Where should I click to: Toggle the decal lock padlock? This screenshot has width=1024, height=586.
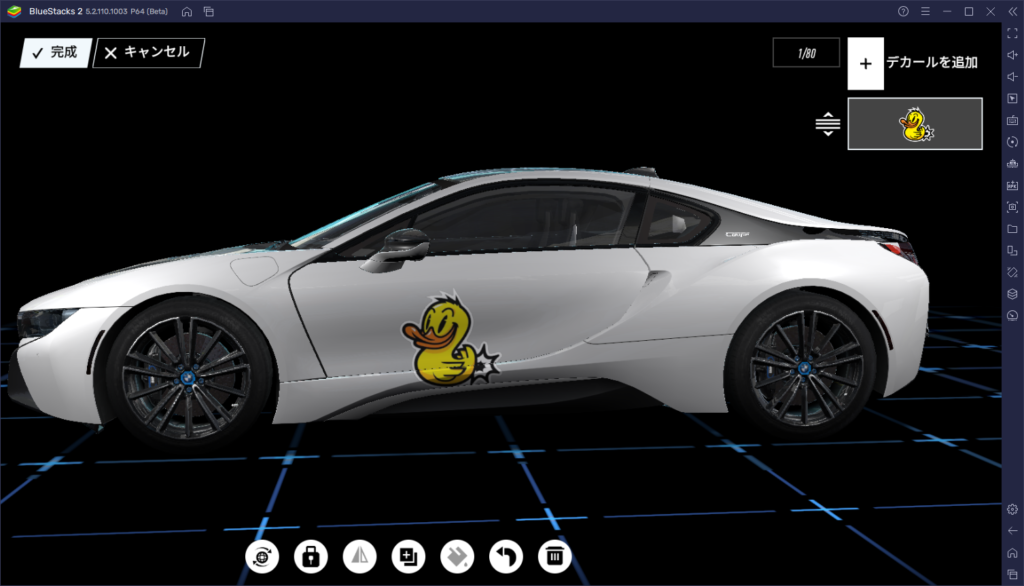(x=312, y=556)
